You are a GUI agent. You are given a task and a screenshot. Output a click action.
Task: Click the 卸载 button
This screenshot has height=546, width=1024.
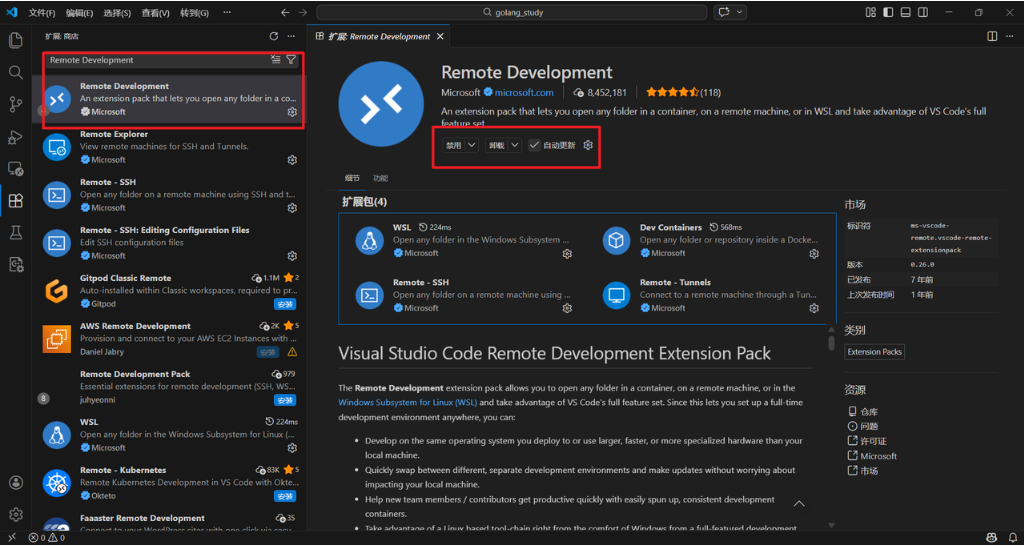tap(496, 145)
